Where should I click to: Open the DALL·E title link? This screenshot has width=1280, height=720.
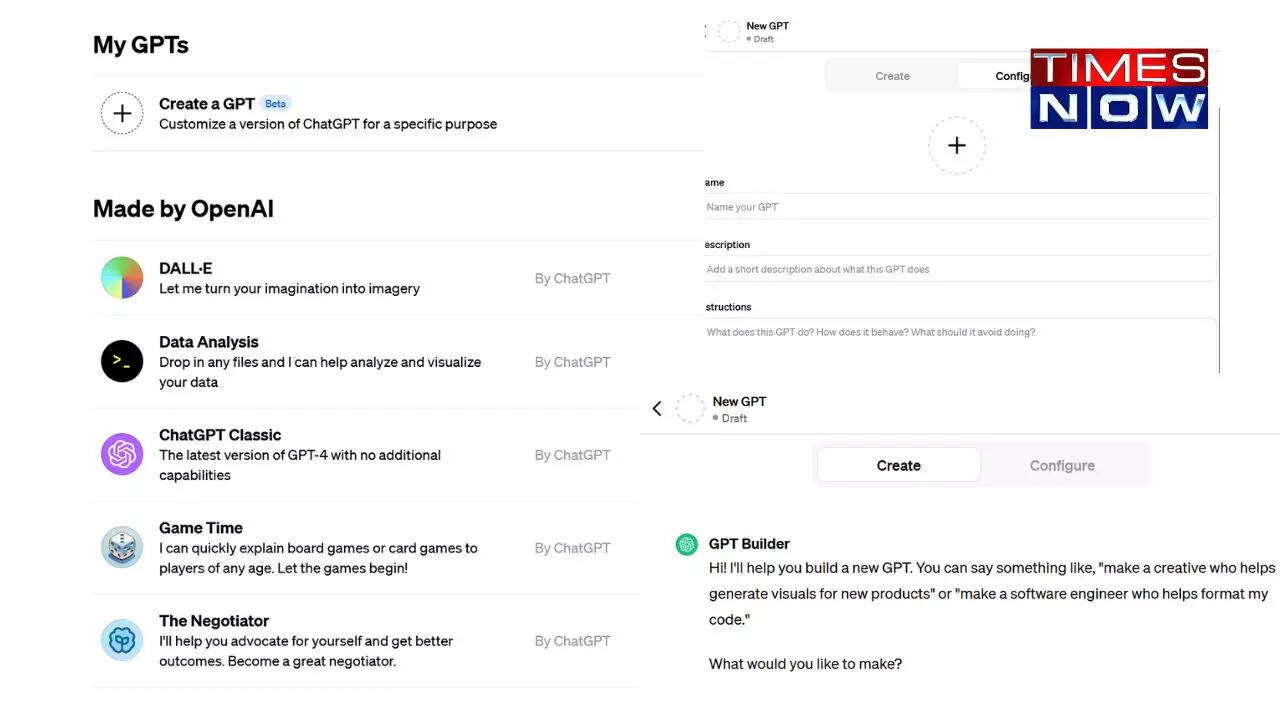click(185, 268)
